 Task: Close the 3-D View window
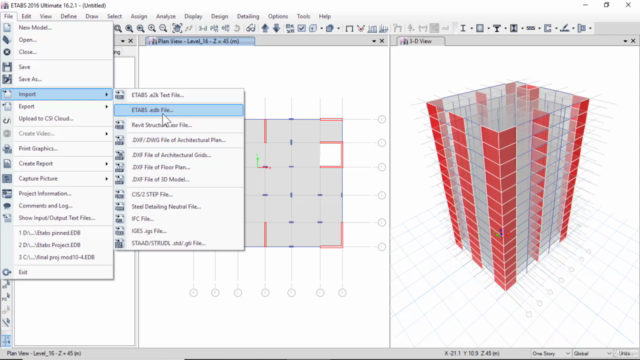click(x=633, y=41)
